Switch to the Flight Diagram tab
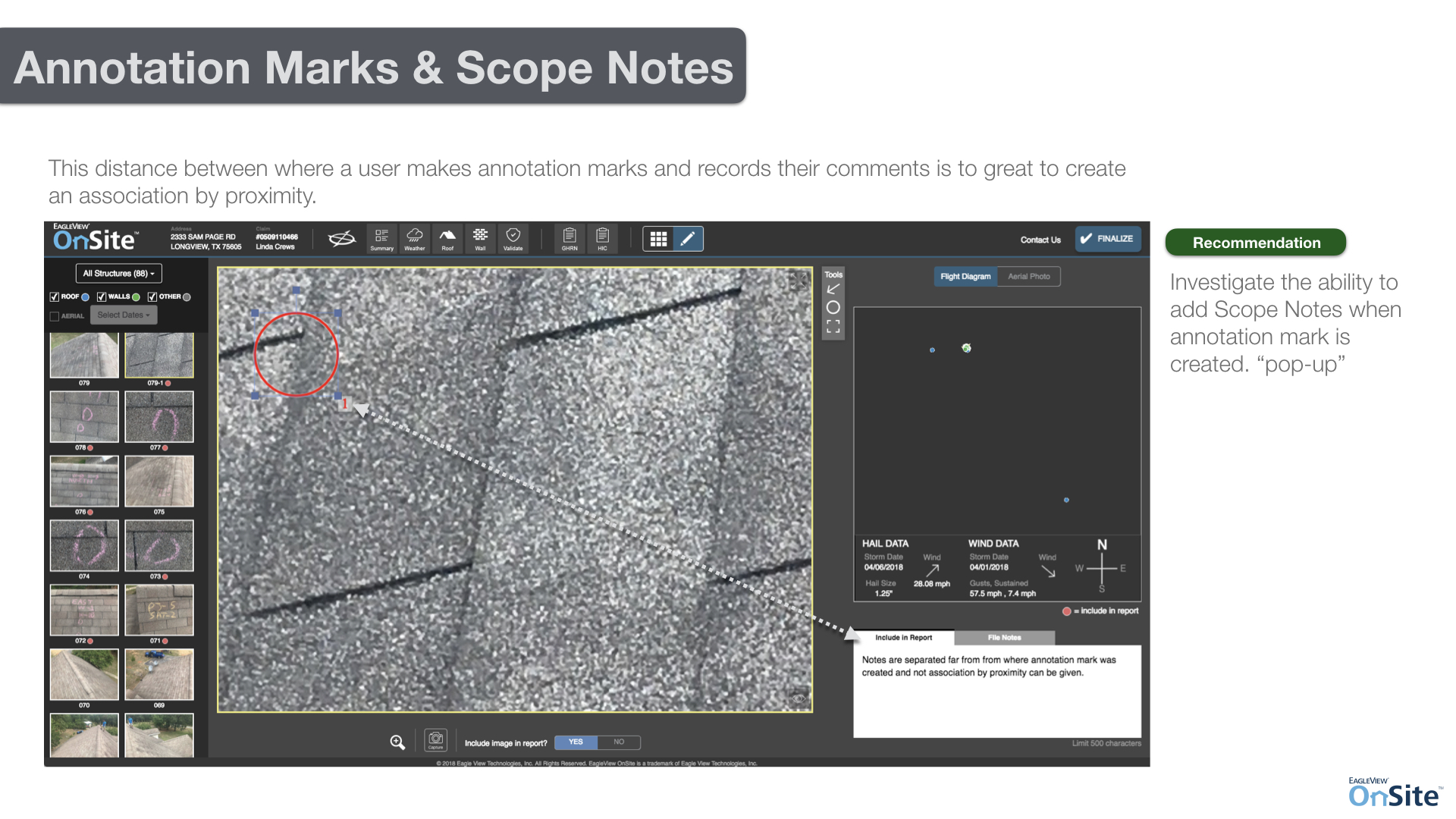 tap(965, 277)
